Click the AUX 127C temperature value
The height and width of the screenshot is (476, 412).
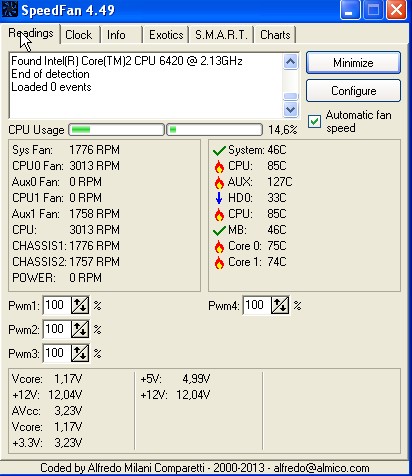280,182
